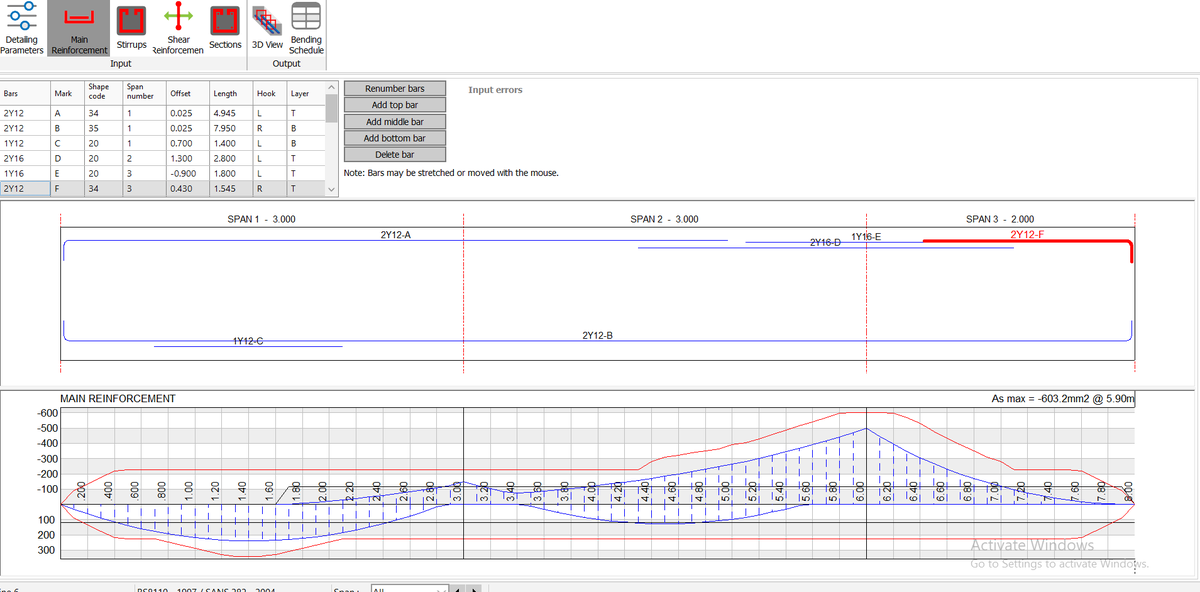Click the SPAN 3 - 2.000 label
1200x592 pixels.
(x=1000, y=219)
